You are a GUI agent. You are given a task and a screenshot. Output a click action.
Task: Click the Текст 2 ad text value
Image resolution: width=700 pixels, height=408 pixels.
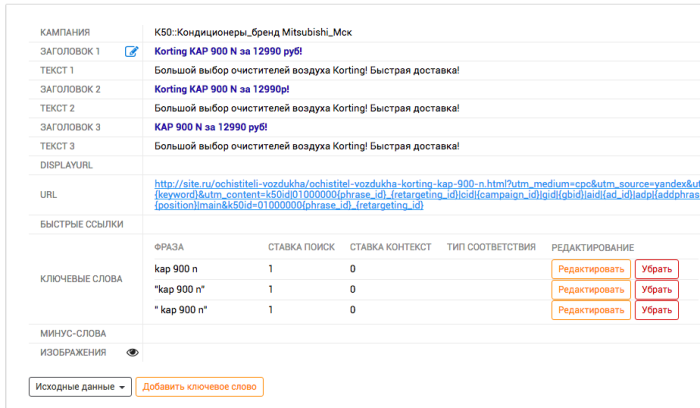307,108
